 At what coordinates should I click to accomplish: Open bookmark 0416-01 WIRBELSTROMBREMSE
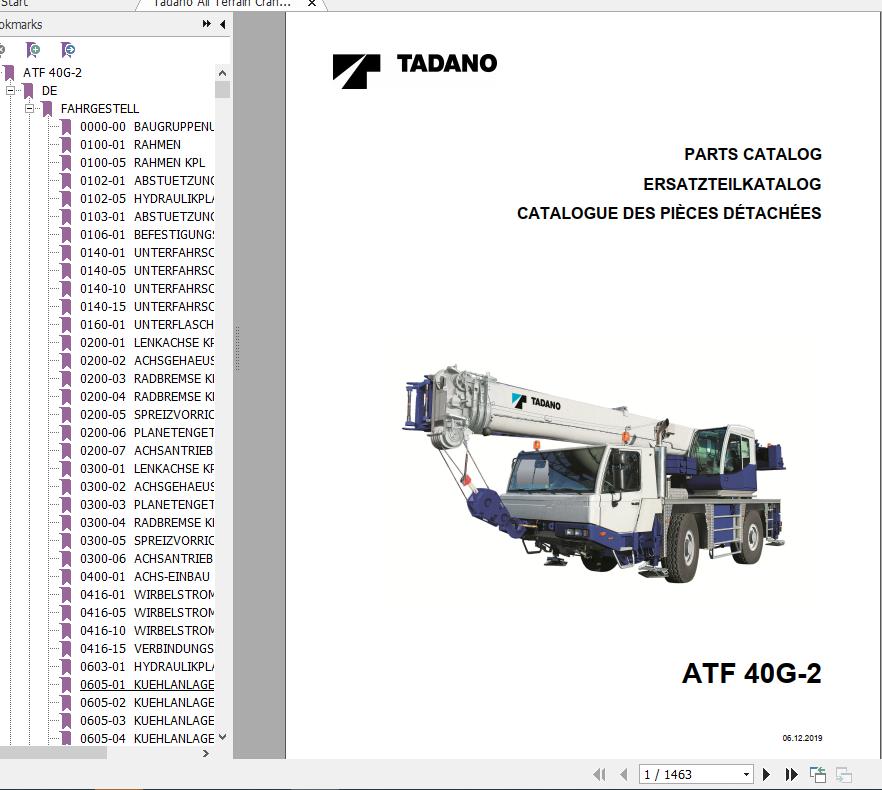point(146,595)
